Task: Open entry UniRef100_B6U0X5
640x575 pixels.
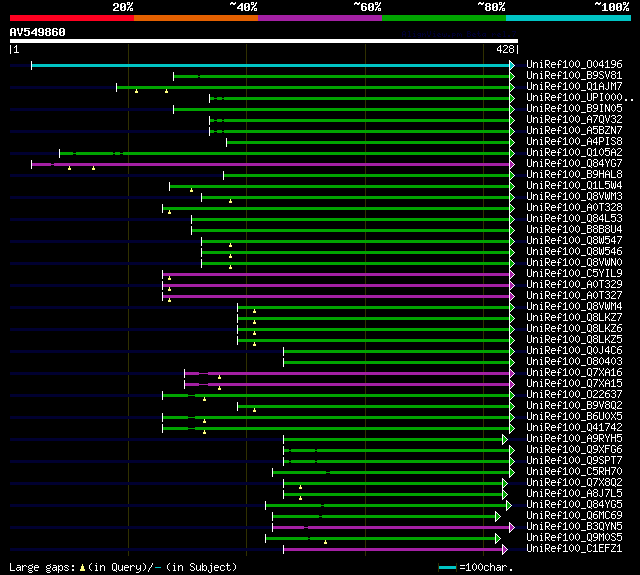Action: [574, 417]
